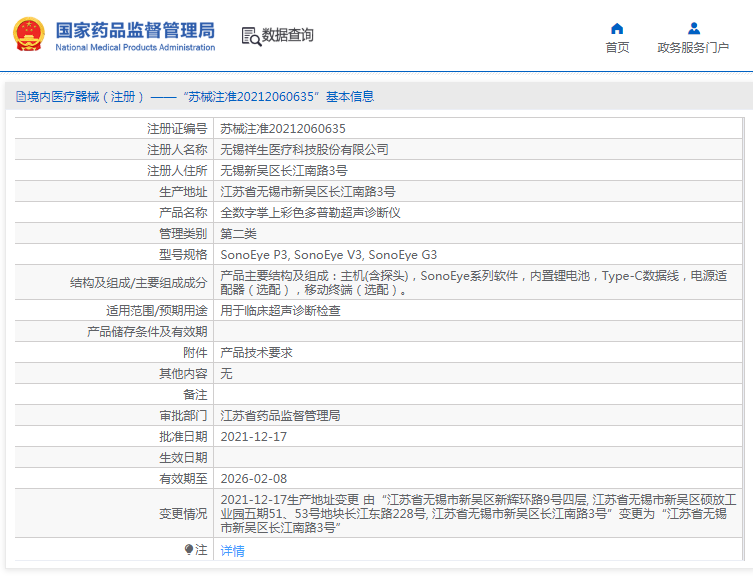Click the 管理类别 row label

183,234
